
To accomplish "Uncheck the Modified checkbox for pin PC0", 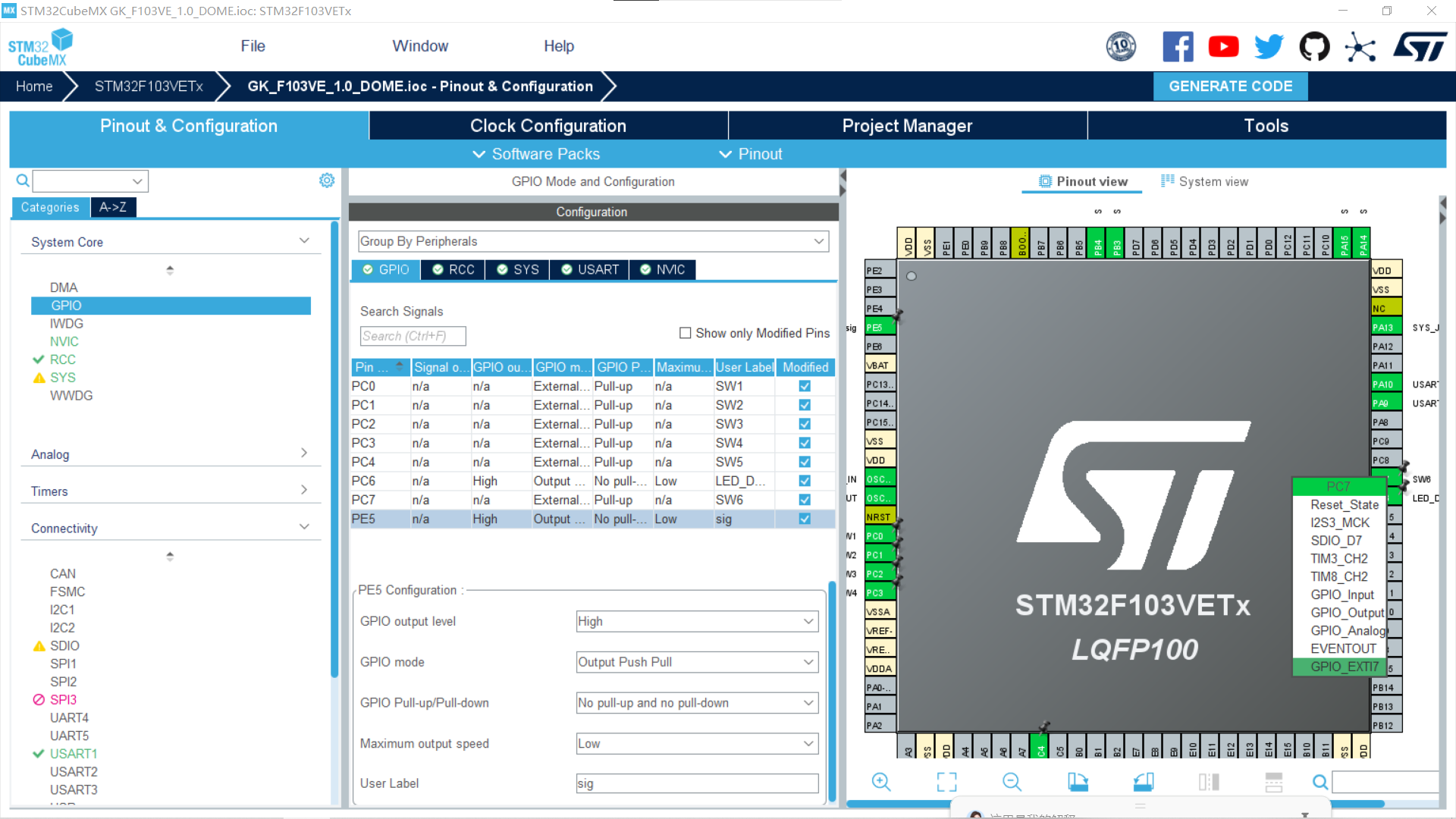I will tap(804, 386).
